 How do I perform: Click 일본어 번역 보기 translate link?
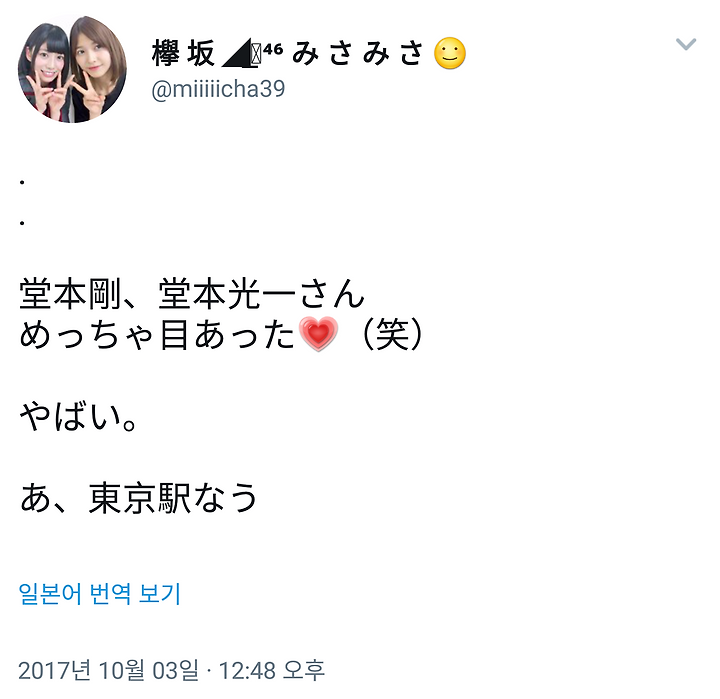coord(100,593)
